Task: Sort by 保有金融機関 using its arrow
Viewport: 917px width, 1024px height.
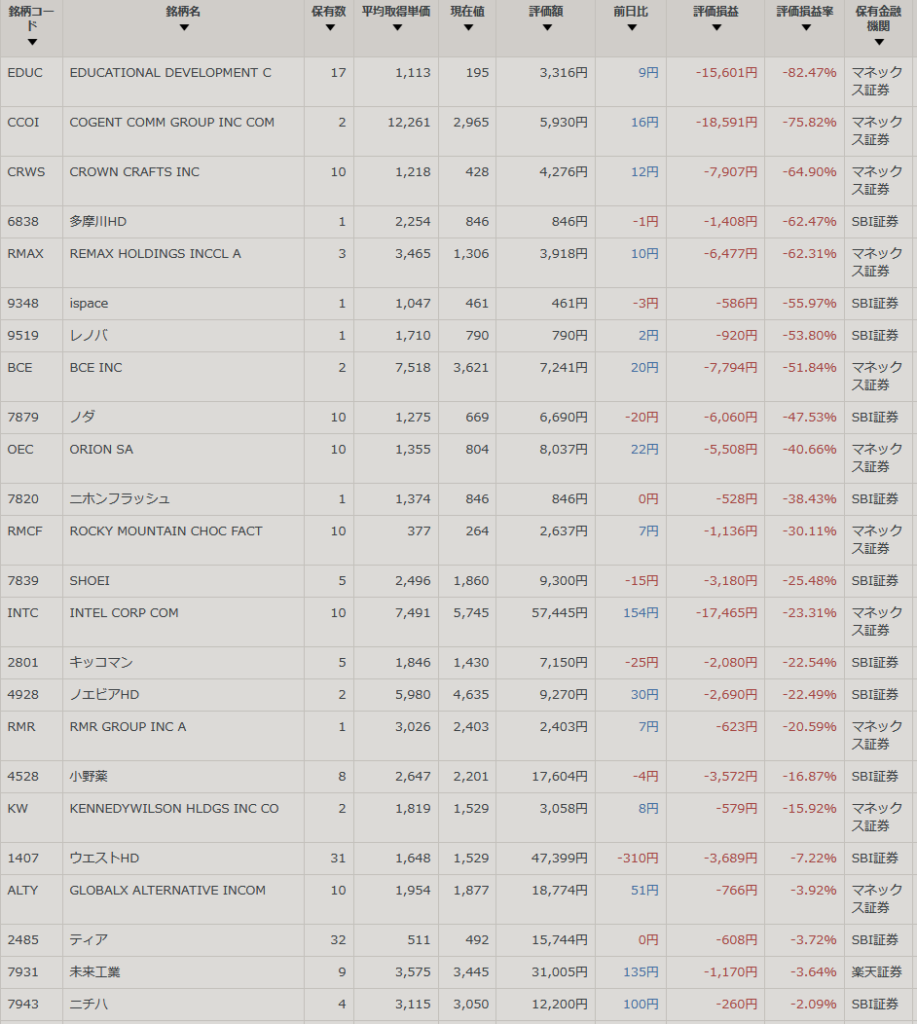Action: coord(879,42)
